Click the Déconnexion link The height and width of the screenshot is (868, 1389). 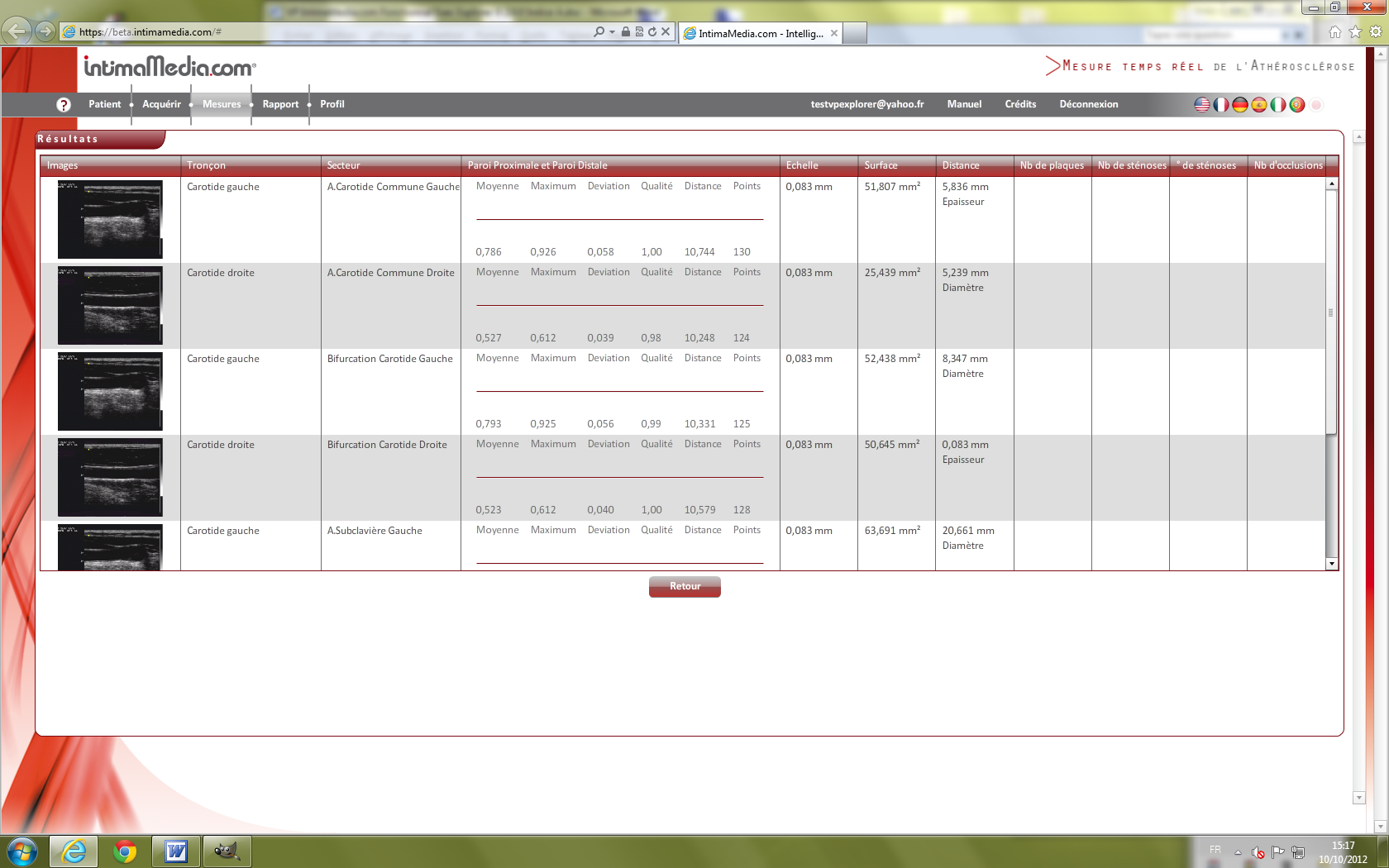(1088, 104)
